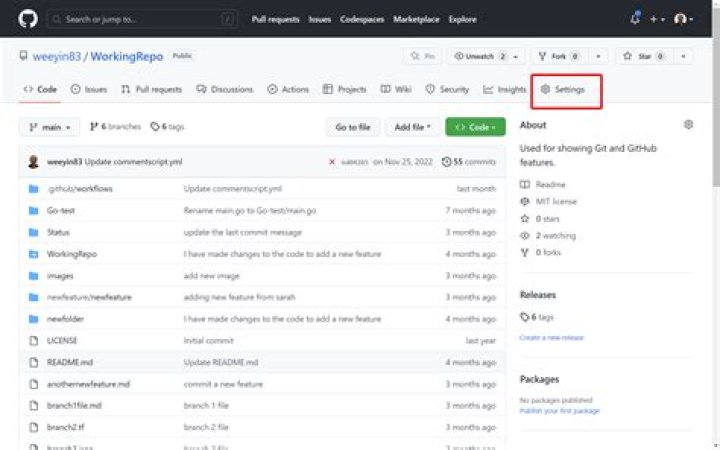This screenshot has width=720, height=450.
Task: Open the newfeature/newfeature folder
Action: 89,297
